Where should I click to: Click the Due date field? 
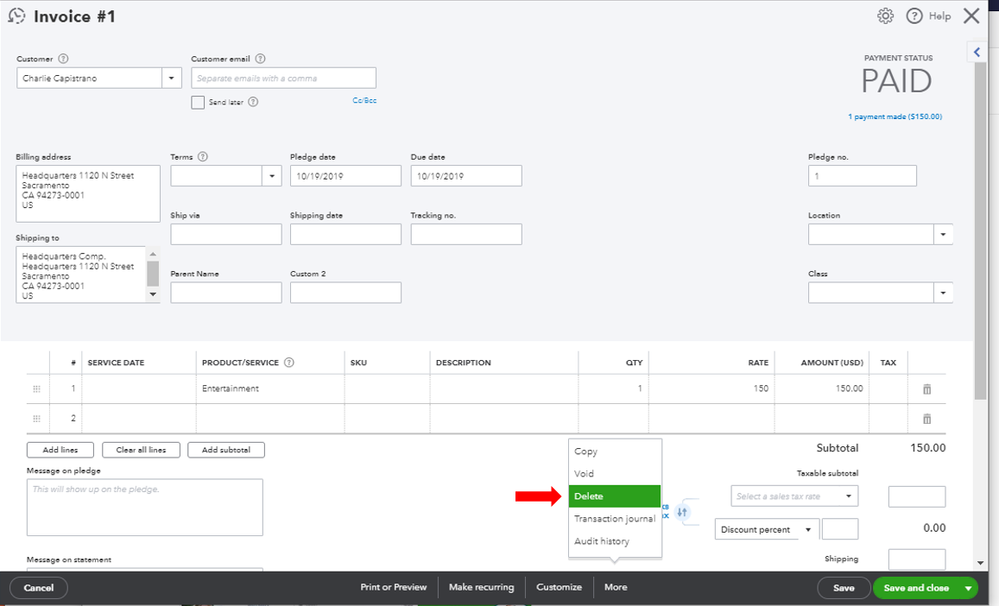tap(466, 176)
